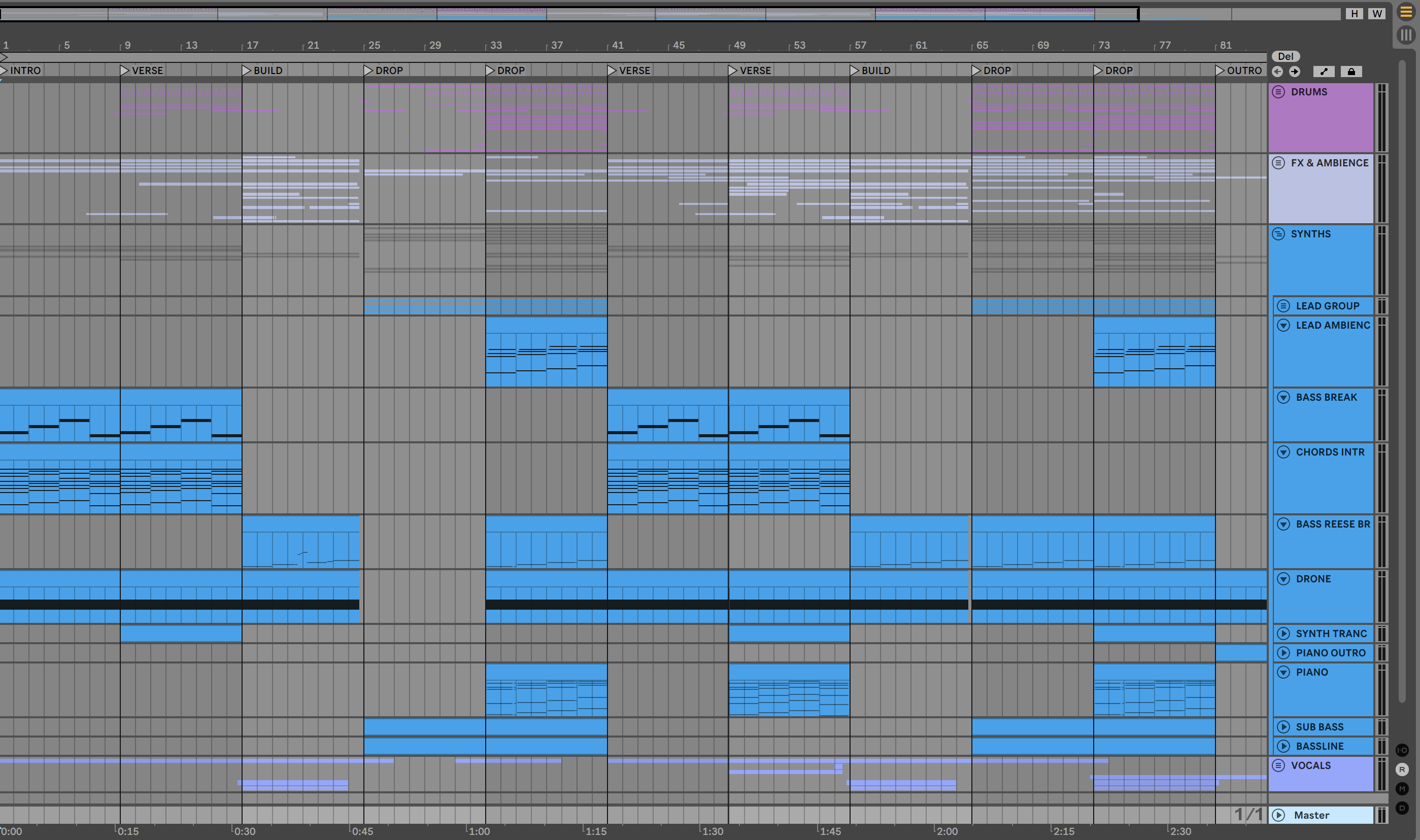
Task: Jump to previous locator arrow
Action: pos(1277,72)
